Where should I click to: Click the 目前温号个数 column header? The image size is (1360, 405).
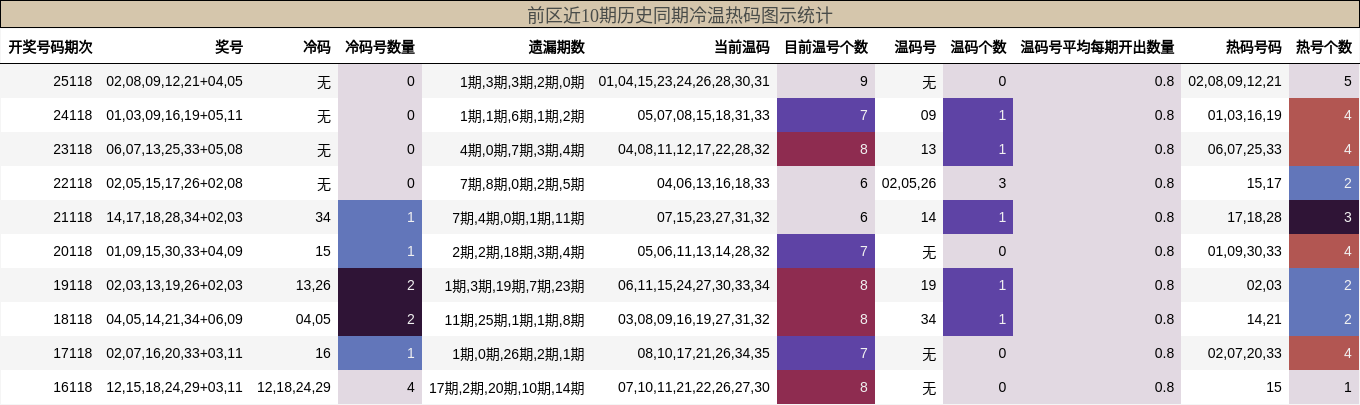pyautogui.click(x=826, y=47)
